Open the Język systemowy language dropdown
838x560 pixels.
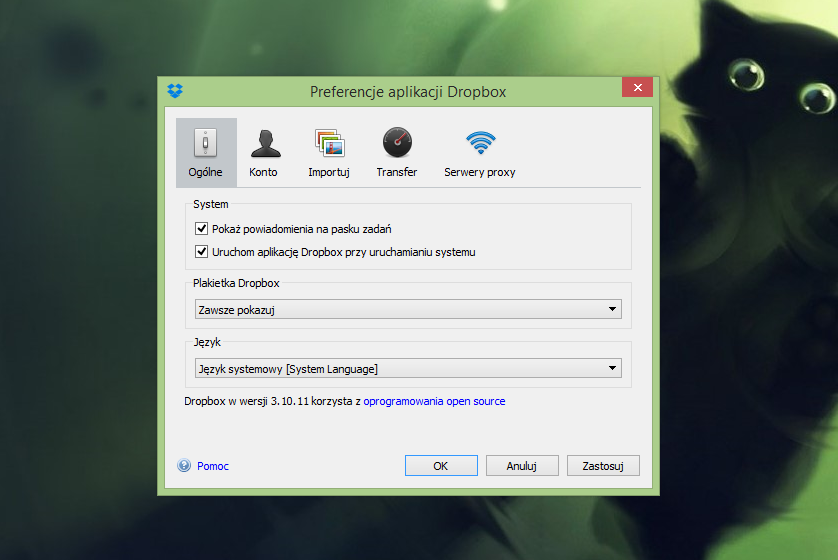pyautogui.click(x=408, y=368)
